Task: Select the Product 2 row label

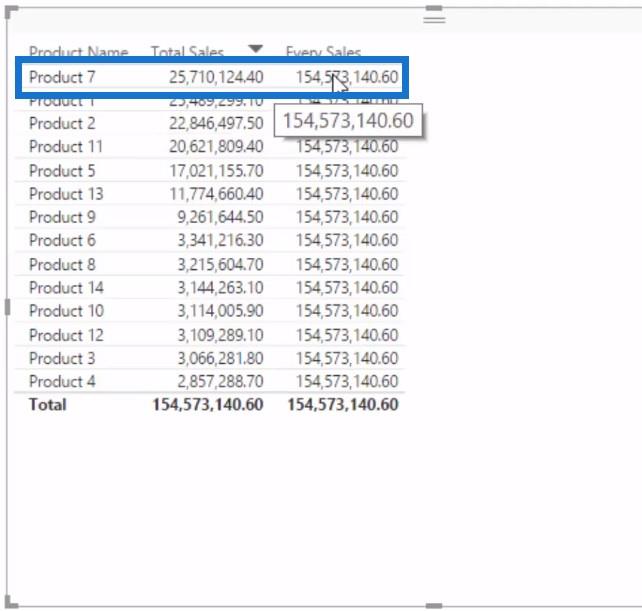Action: [62, 123]
